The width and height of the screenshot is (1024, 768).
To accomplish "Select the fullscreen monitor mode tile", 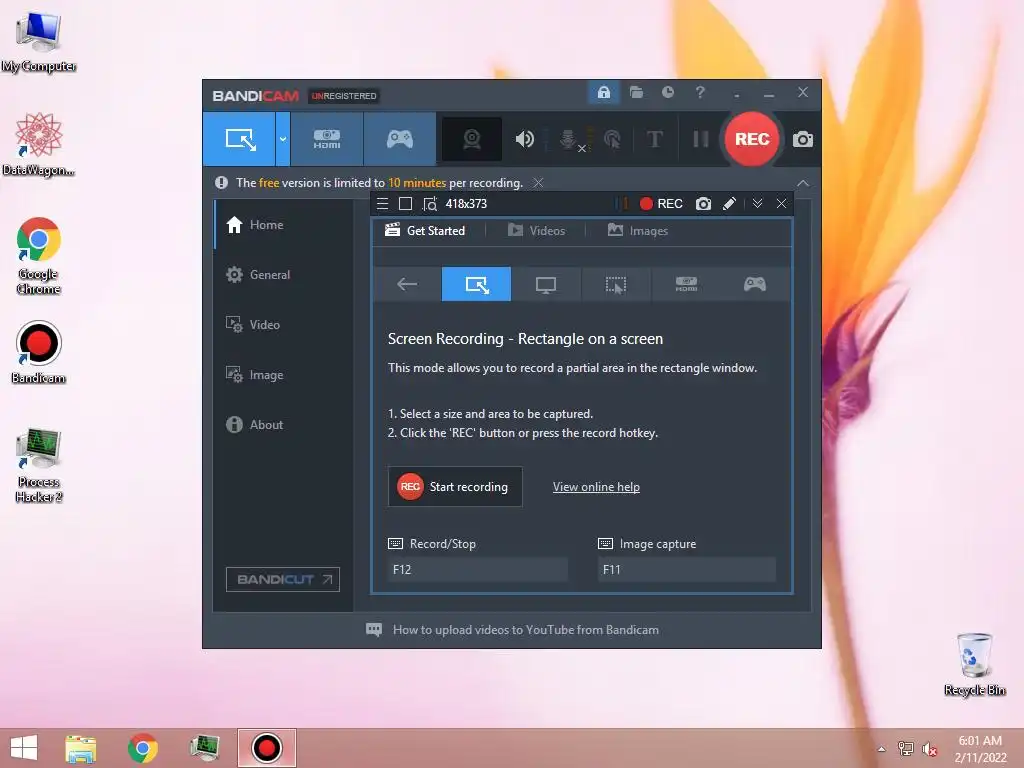I will tap(546, 284).
